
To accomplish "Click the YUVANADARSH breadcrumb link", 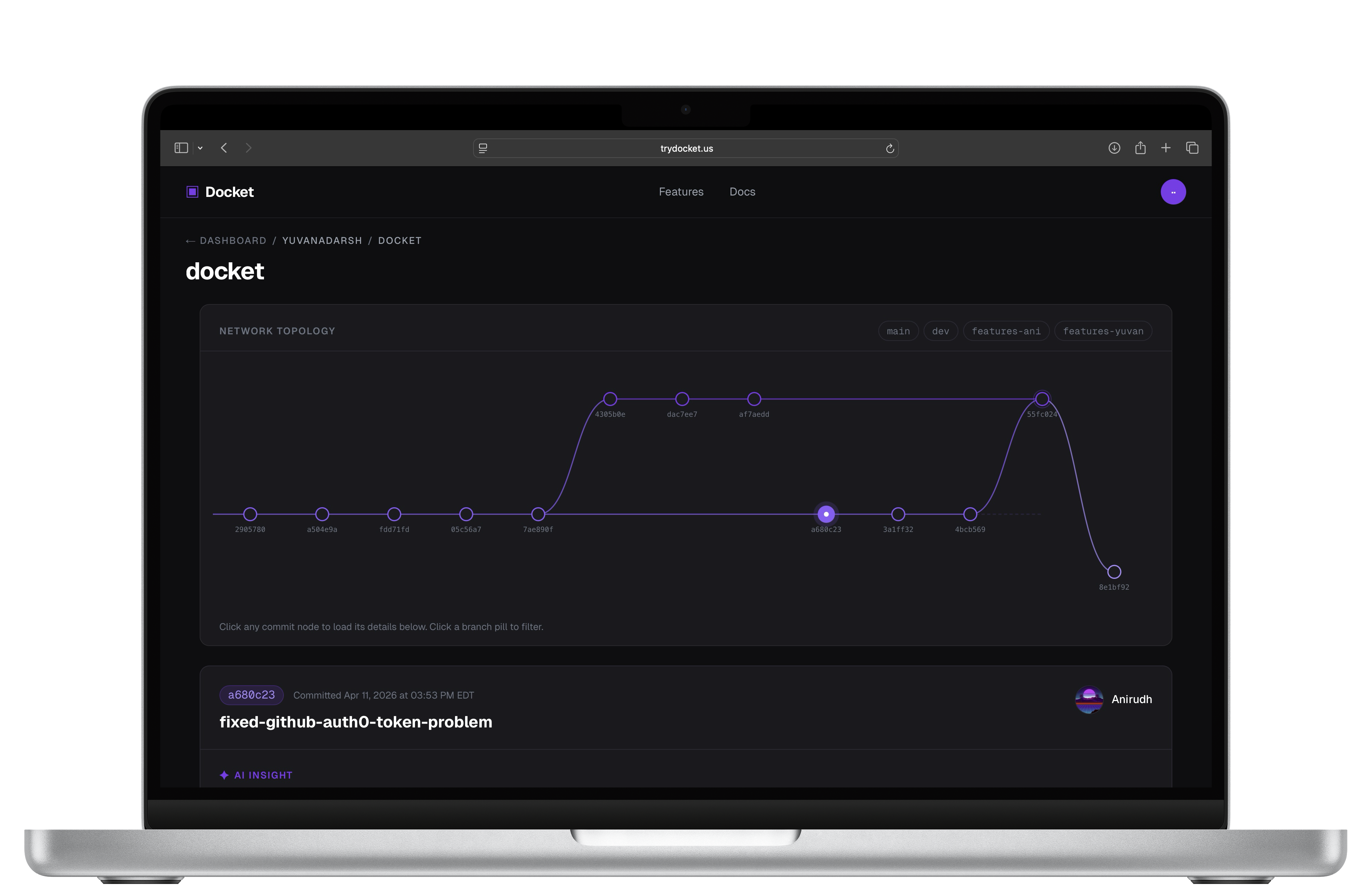I will pyautogui.click(x=322, y=240).
